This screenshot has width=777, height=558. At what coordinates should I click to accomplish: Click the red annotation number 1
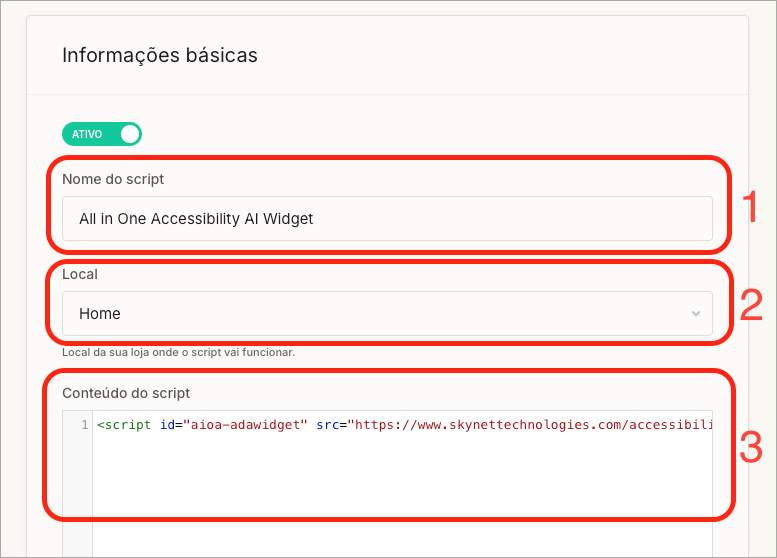[750, 207]
